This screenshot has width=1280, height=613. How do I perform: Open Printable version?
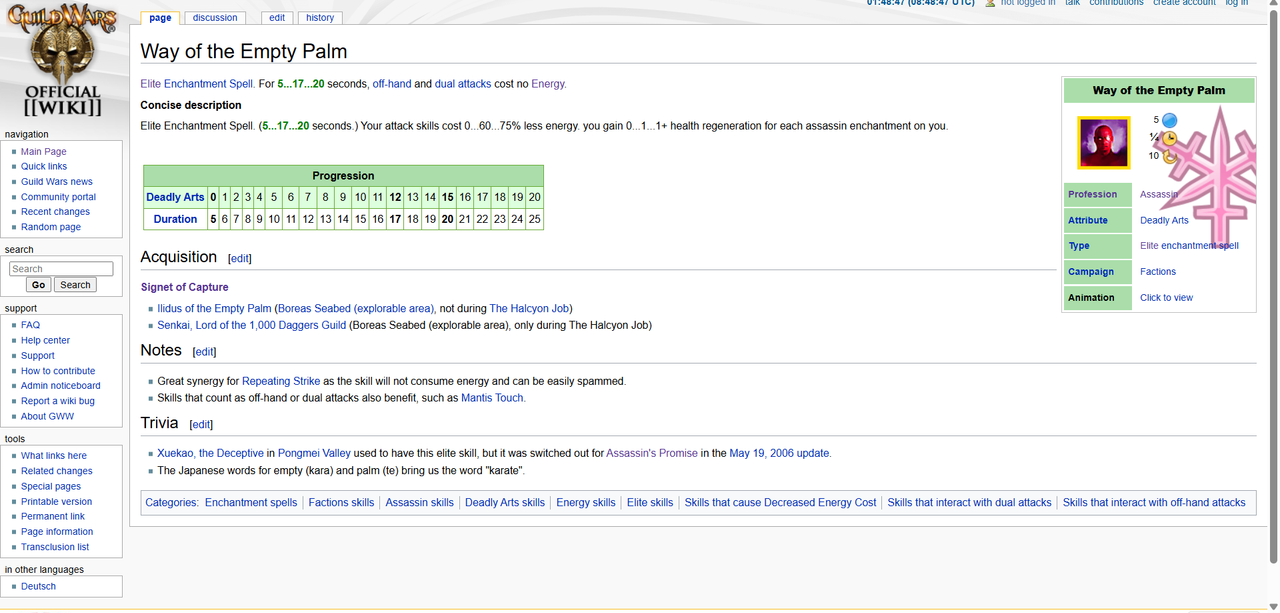pyautogui.click(x=57, y=502)
